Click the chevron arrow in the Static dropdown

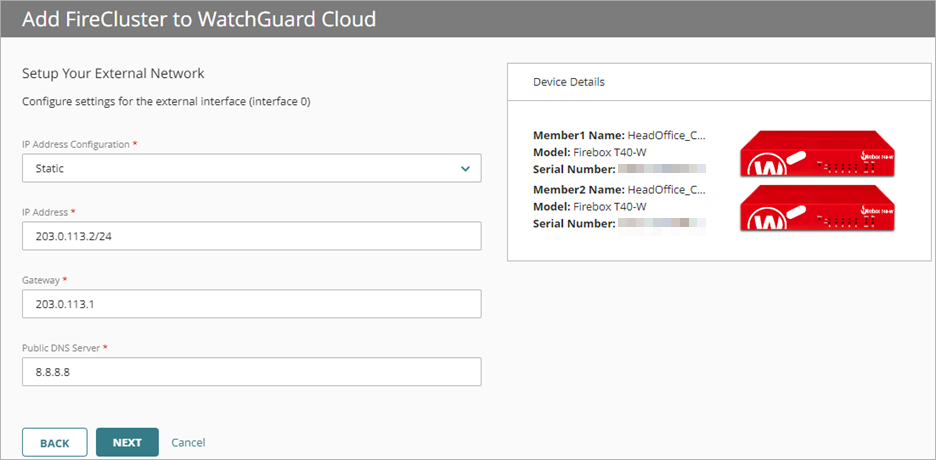[x=465, y=169]
